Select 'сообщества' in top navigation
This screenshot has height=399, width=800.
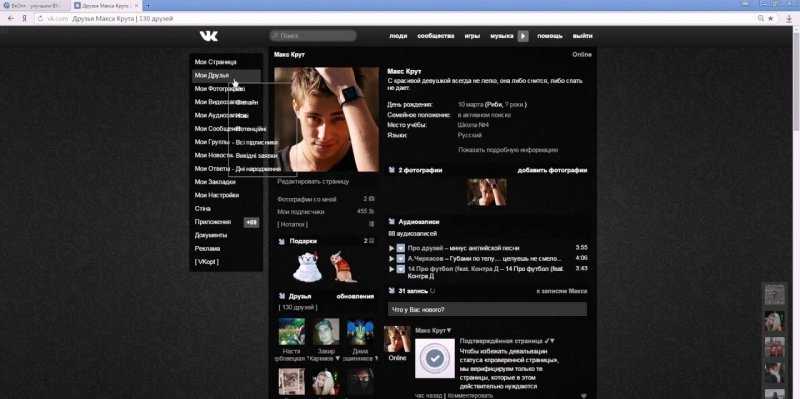click(435, 36)
